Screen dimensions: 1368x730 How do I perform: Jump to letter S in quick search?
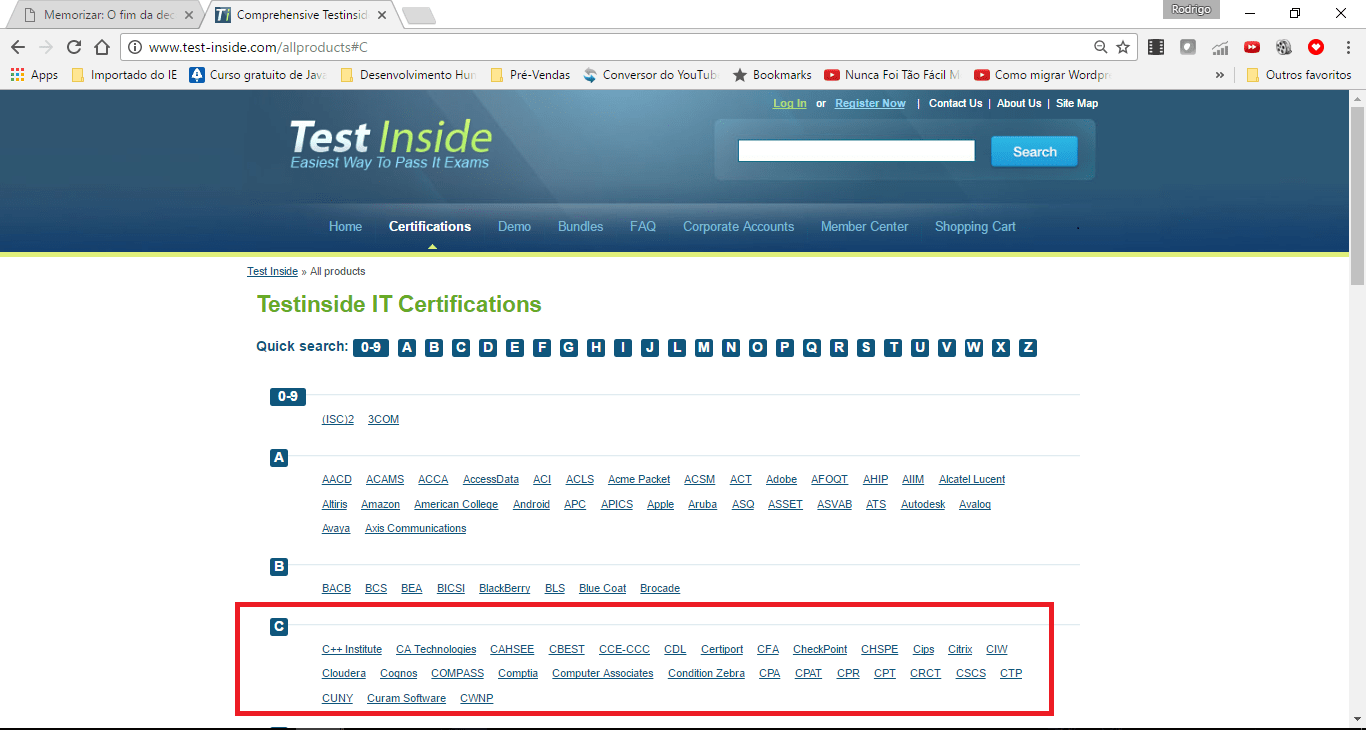[x=866, y=347]
